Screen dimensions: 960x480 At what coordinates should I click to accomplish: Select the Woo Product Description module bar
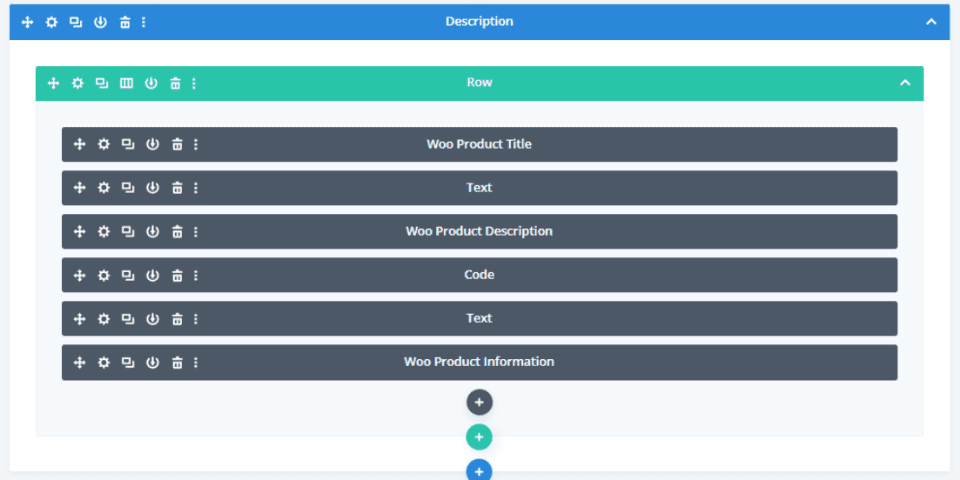pyautogui.click(x=479, y=231)
